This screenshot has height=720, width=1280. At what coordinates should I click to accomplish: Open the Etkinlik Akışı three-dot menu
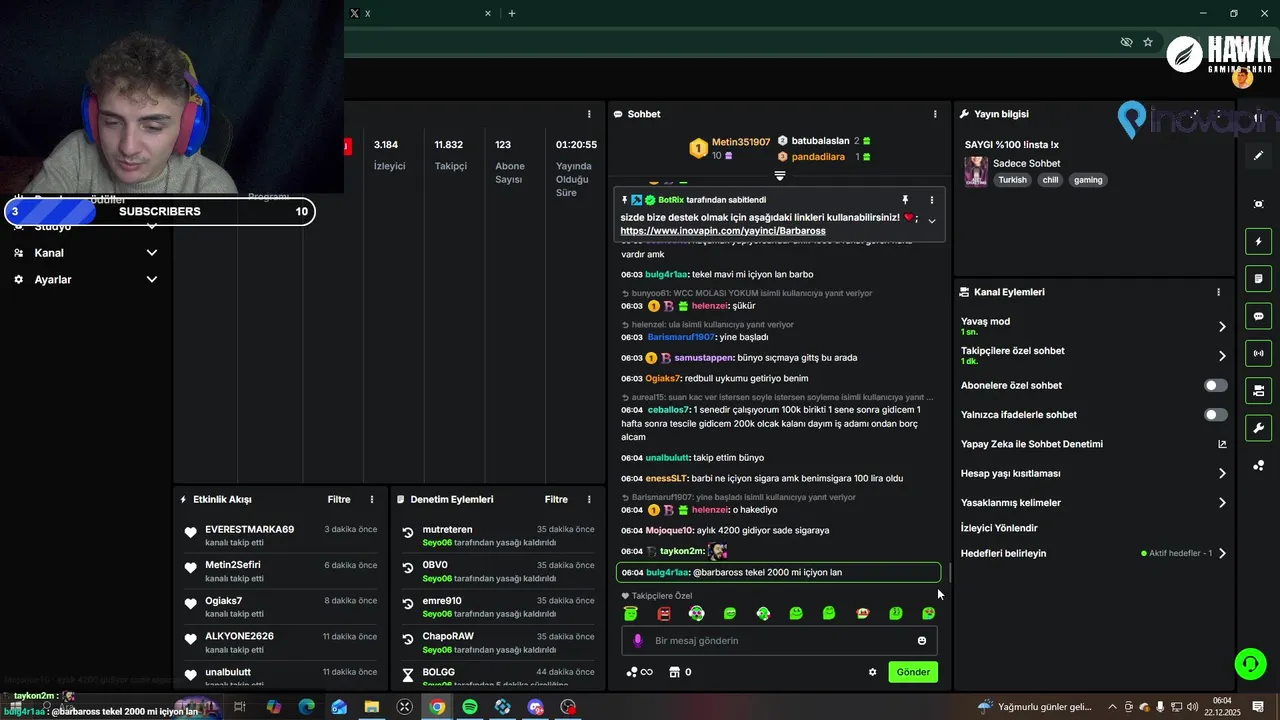point(372,499)
